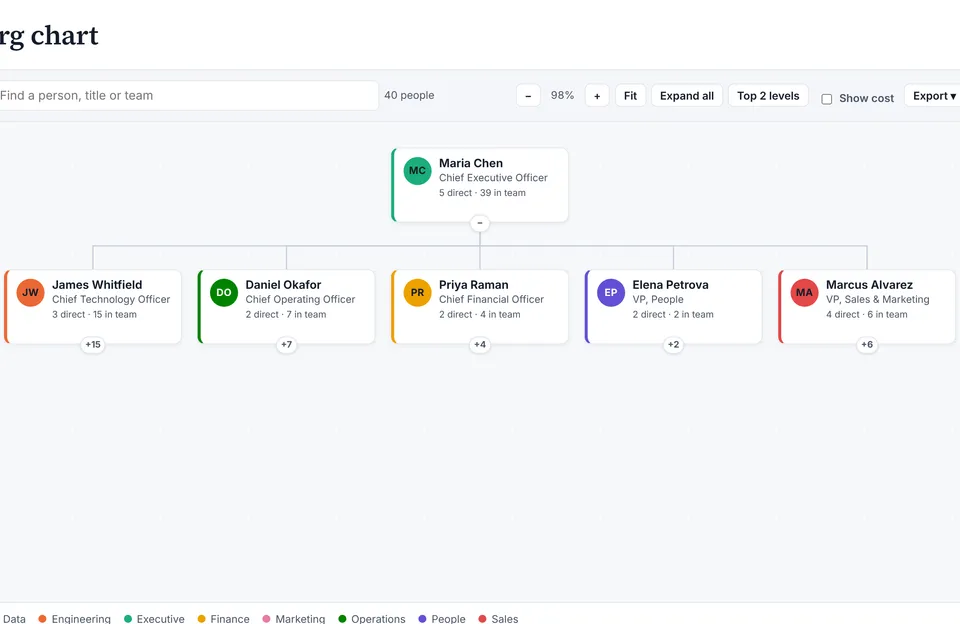960x624 pixels.
Task: Zoom in with the plus button
Action: (x=597, y=96)
